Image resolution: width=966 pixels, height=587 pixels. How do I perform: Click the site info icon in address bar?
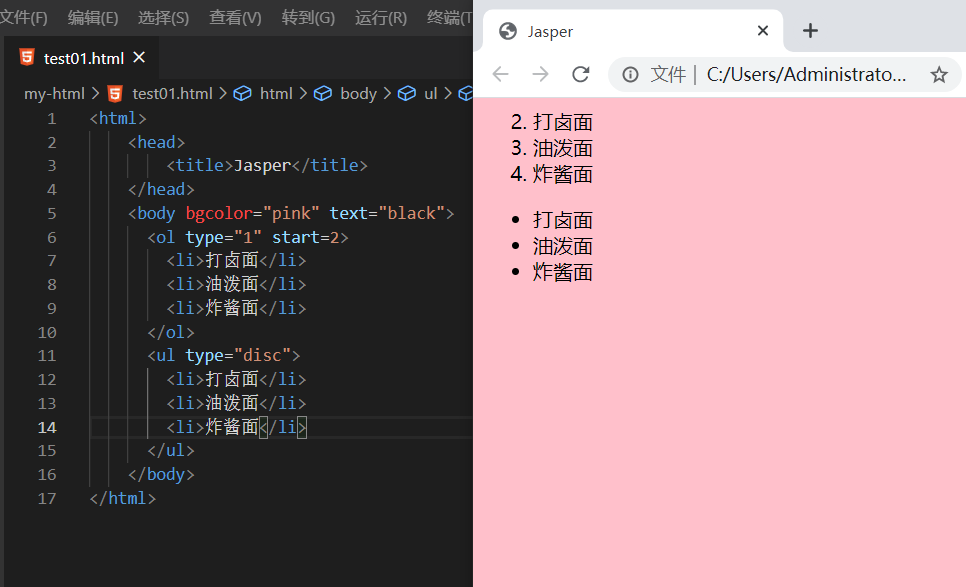click(630, 74)
